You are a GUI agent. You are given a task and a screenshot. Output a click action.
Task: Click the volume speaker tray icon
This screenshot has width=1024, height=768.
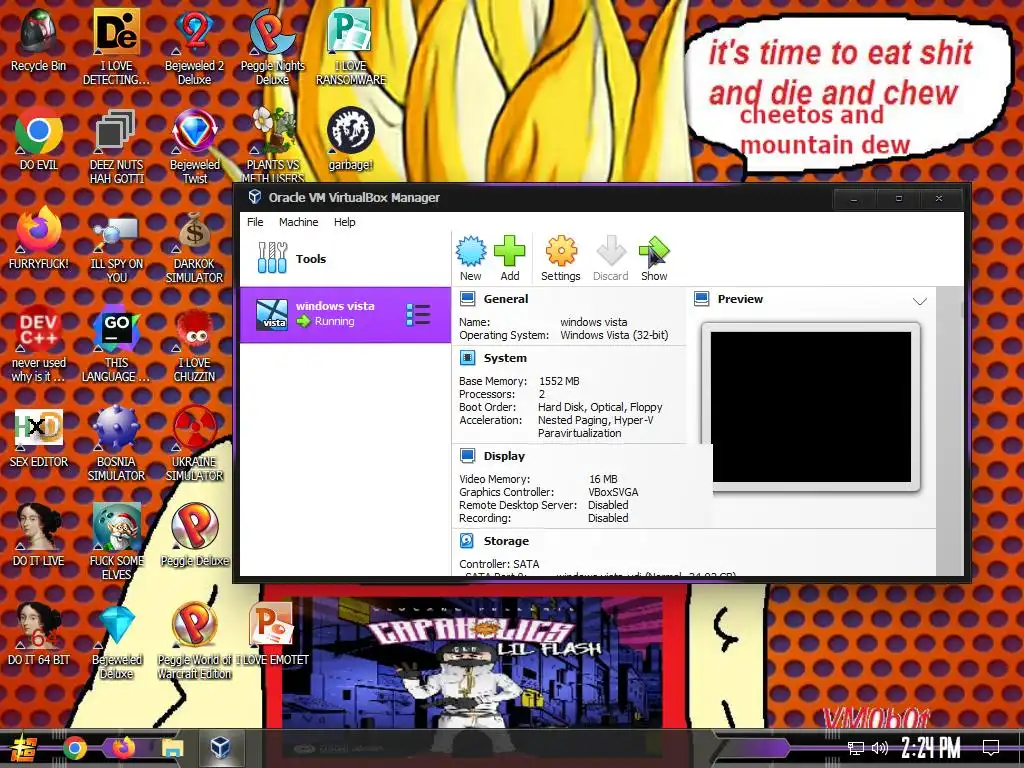click(880, 748)
